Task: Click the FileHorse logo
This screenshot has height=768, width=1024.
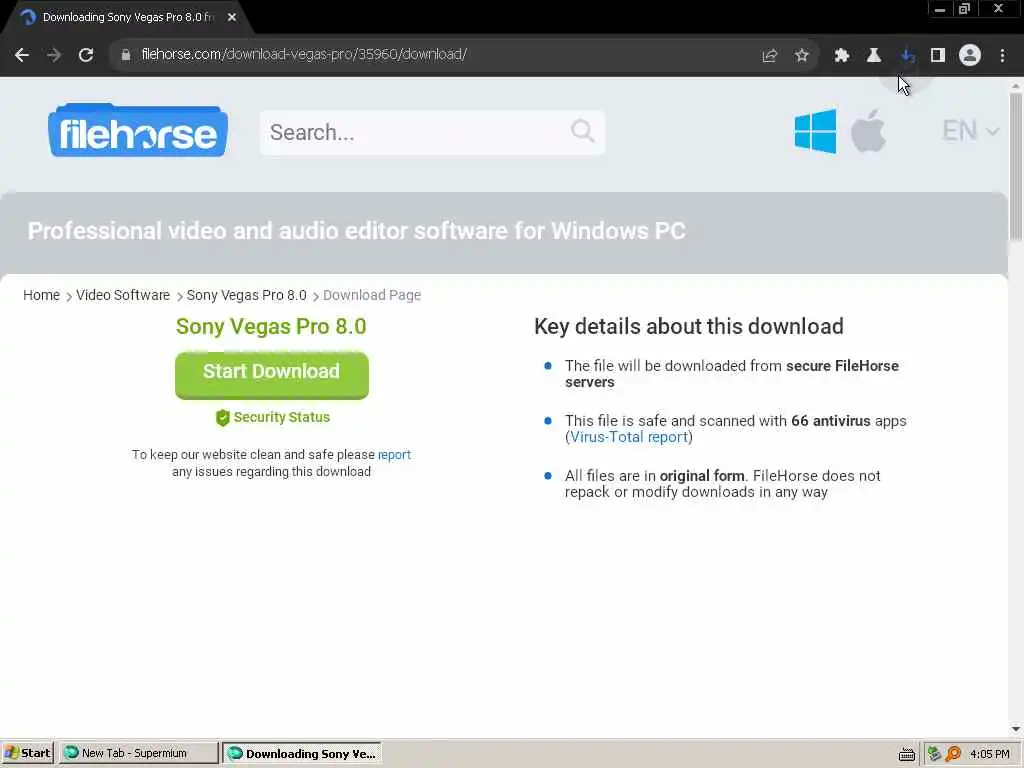Action: point(138,130)
